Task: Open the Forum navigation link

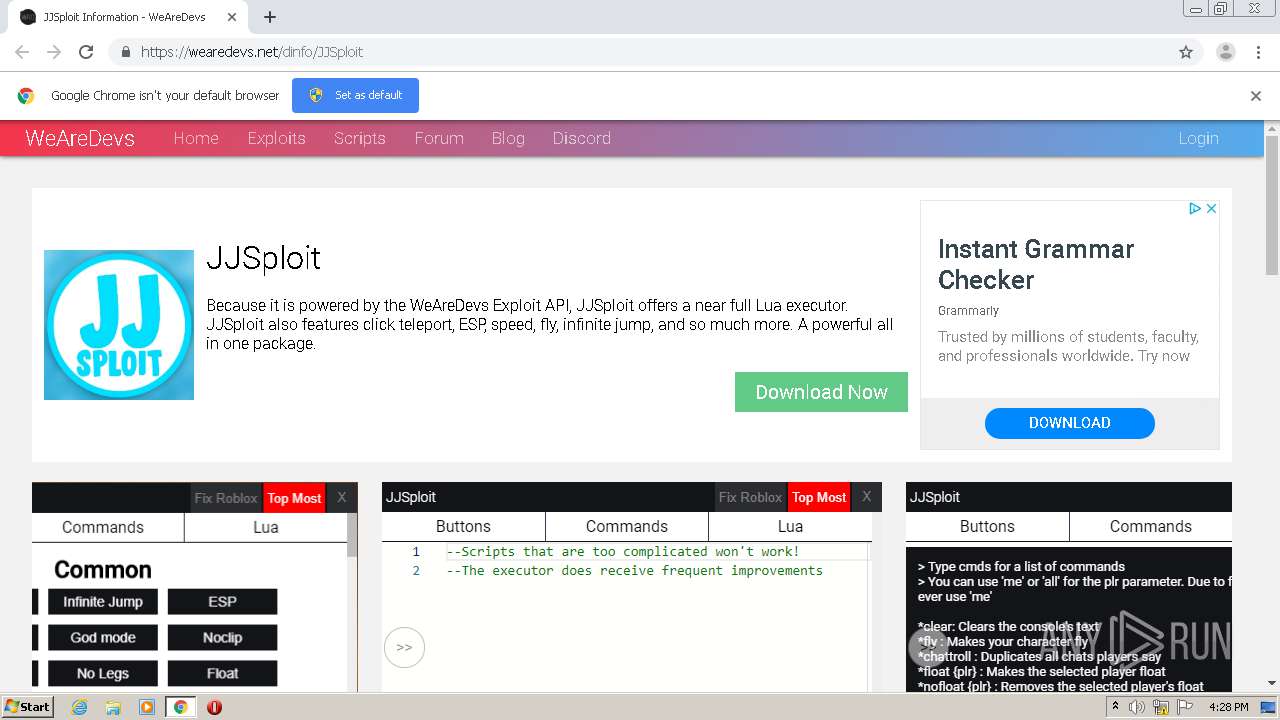Action: 439,138
